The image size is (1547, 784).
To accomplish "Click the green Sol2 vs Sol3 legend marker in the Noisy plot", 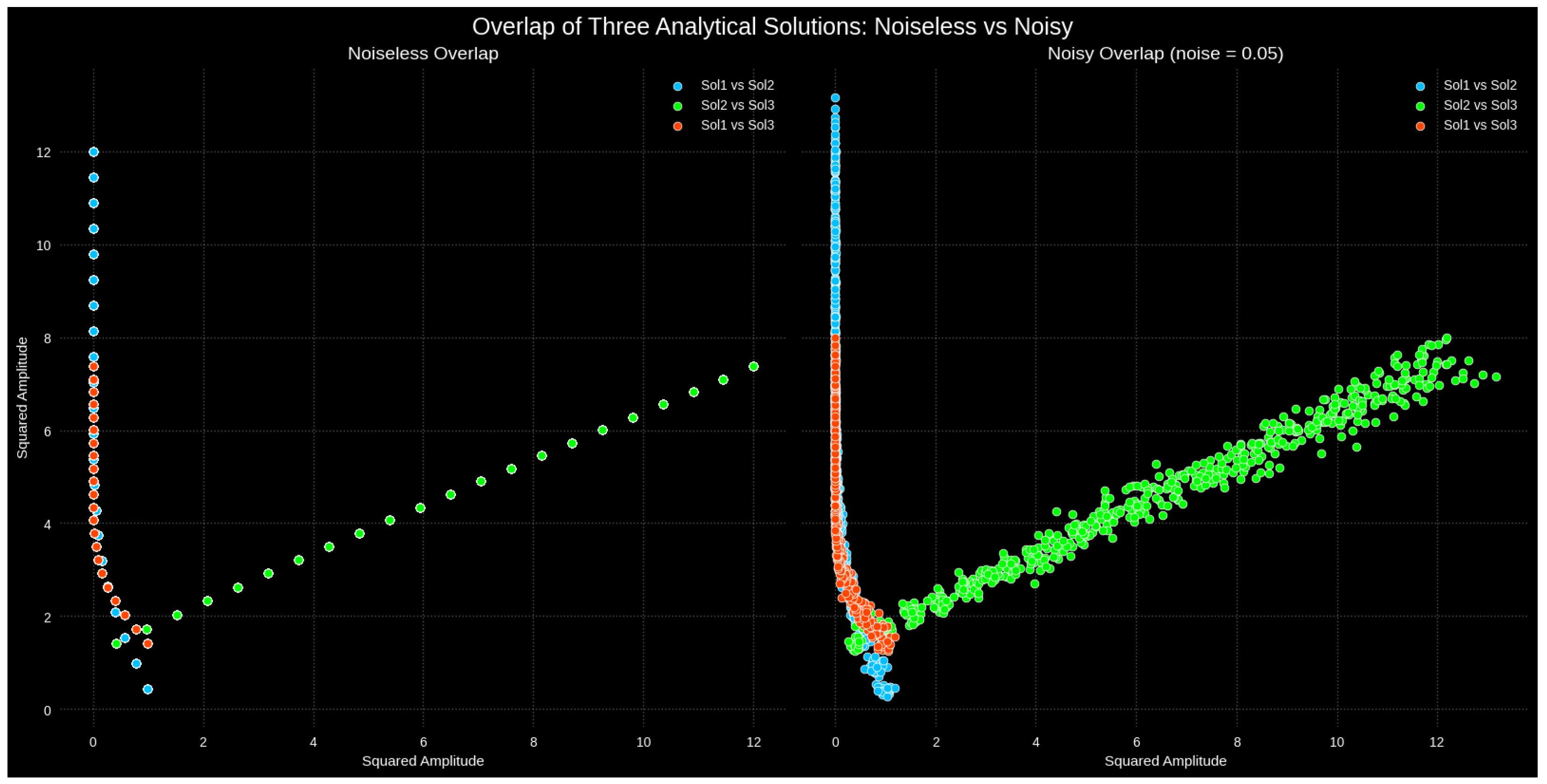I will pos(1420,106).
